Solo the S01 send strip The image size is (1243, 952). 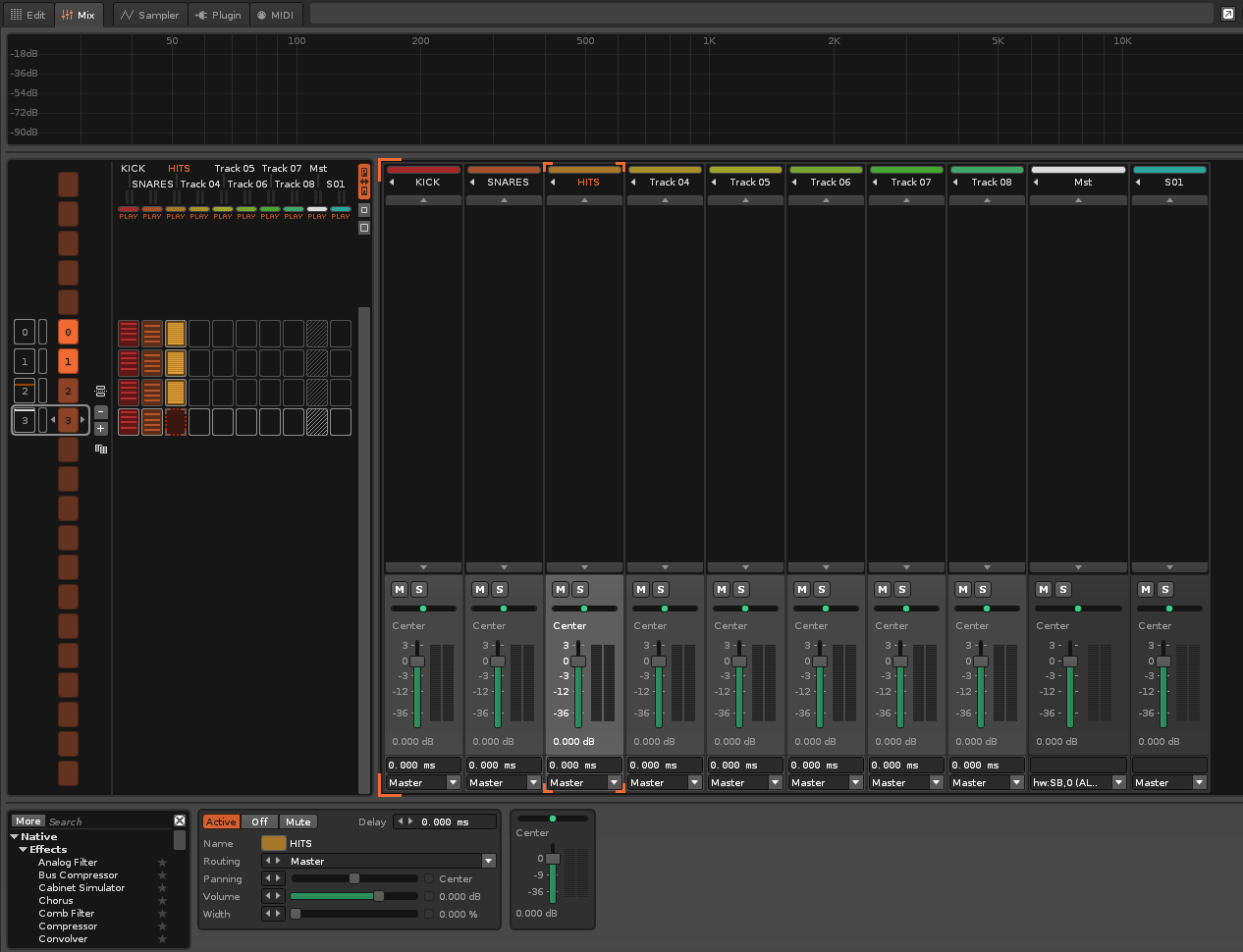pos(1165,590)
